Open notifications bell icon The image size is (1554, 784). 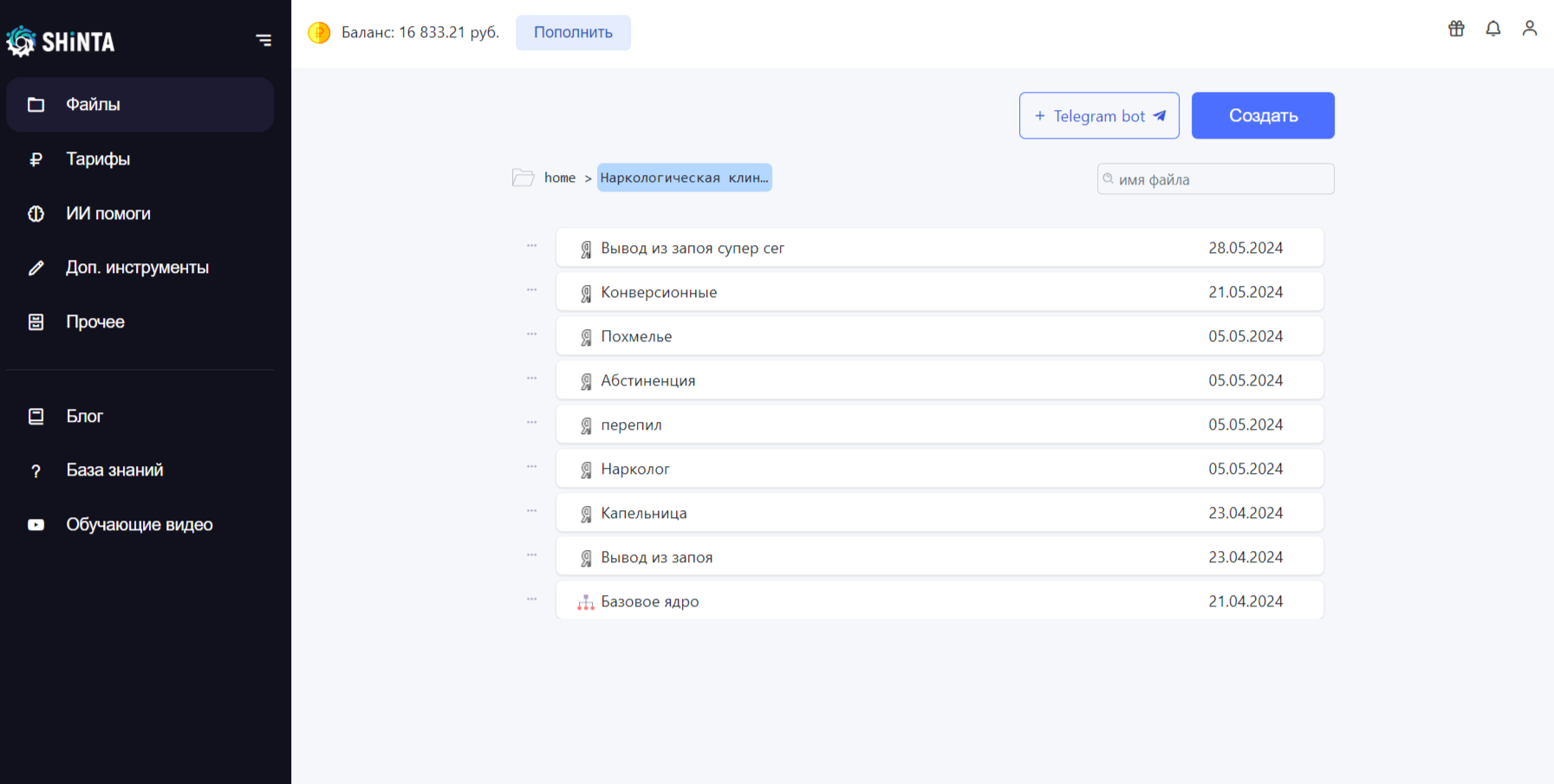[1492, 29]
